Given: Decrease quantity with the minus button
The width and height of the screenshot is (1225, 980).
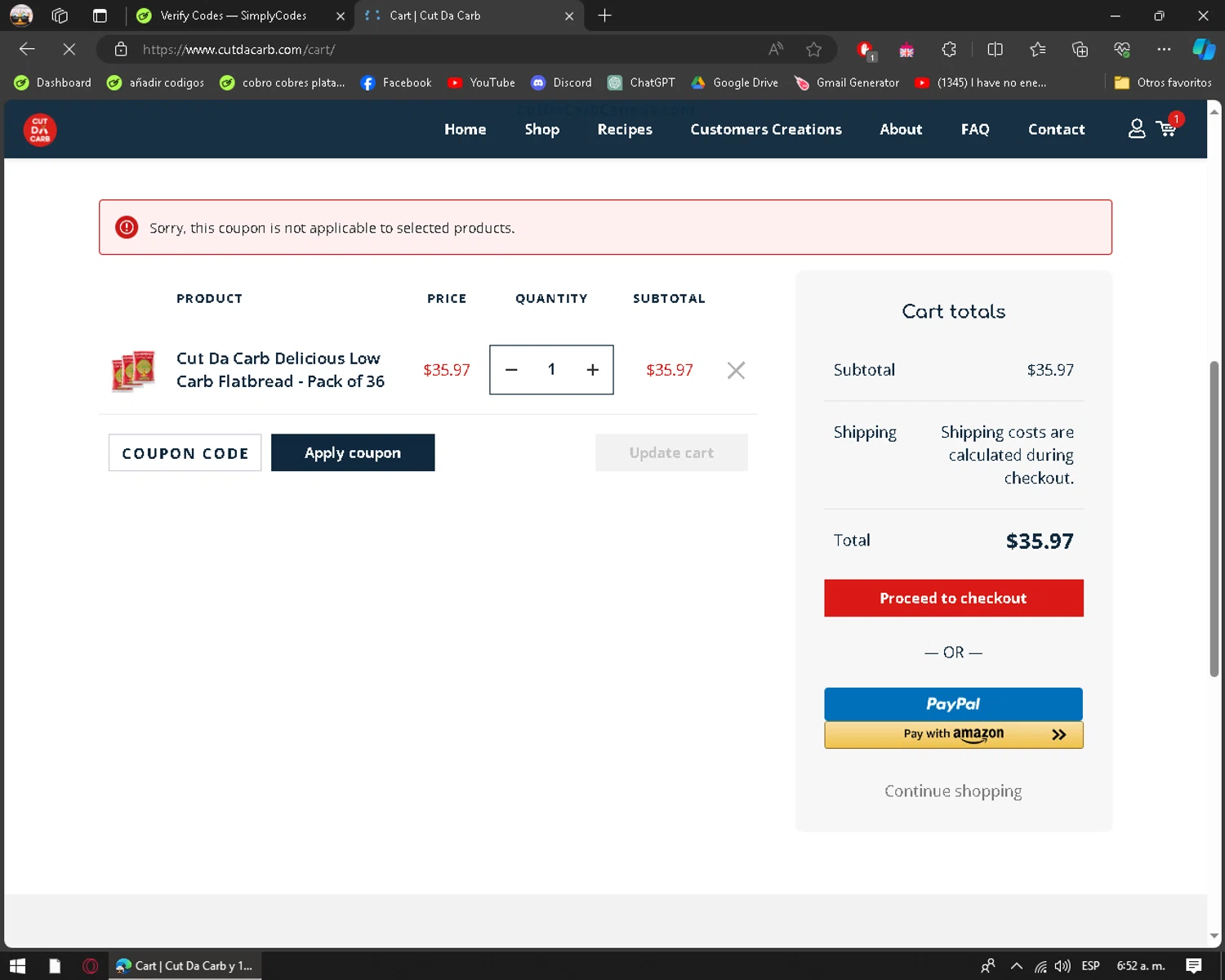Looking at the screenshot, I should pos(511,370).
